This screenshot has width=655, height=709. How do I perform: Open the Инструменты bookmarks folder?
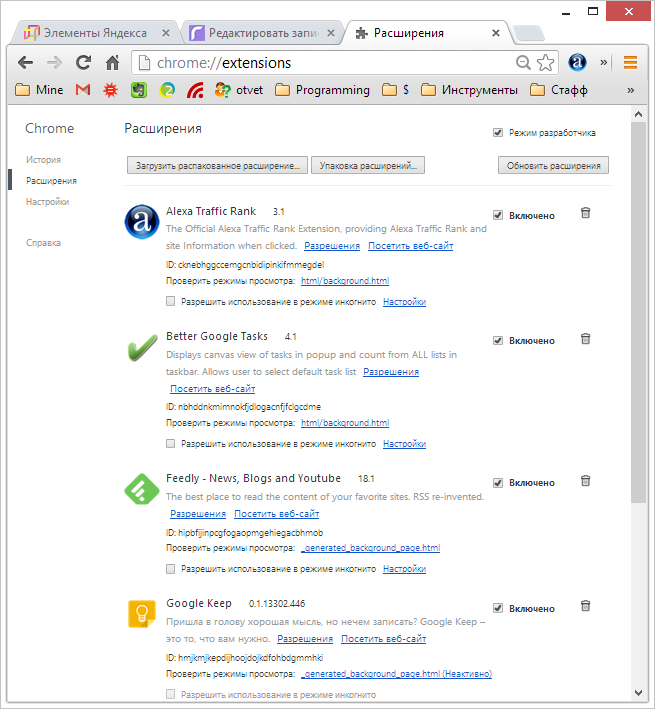pos(469,90)
